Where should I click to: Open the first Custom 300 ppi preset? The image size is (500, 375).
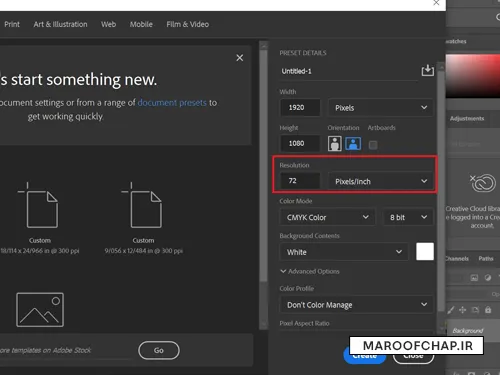pos(40,218)
